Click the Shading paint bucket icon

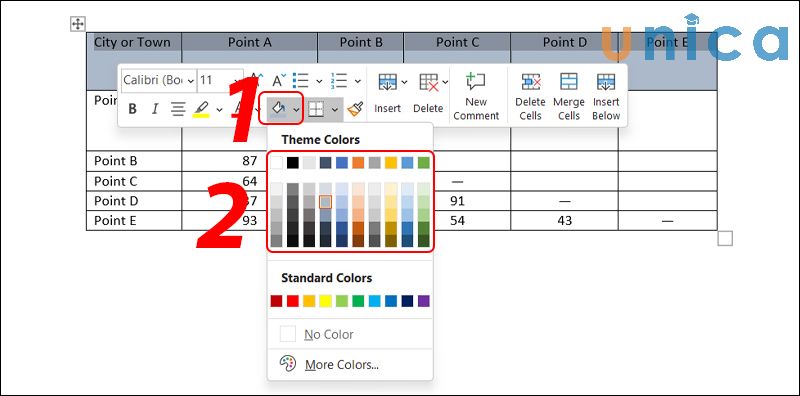[279, 108]
